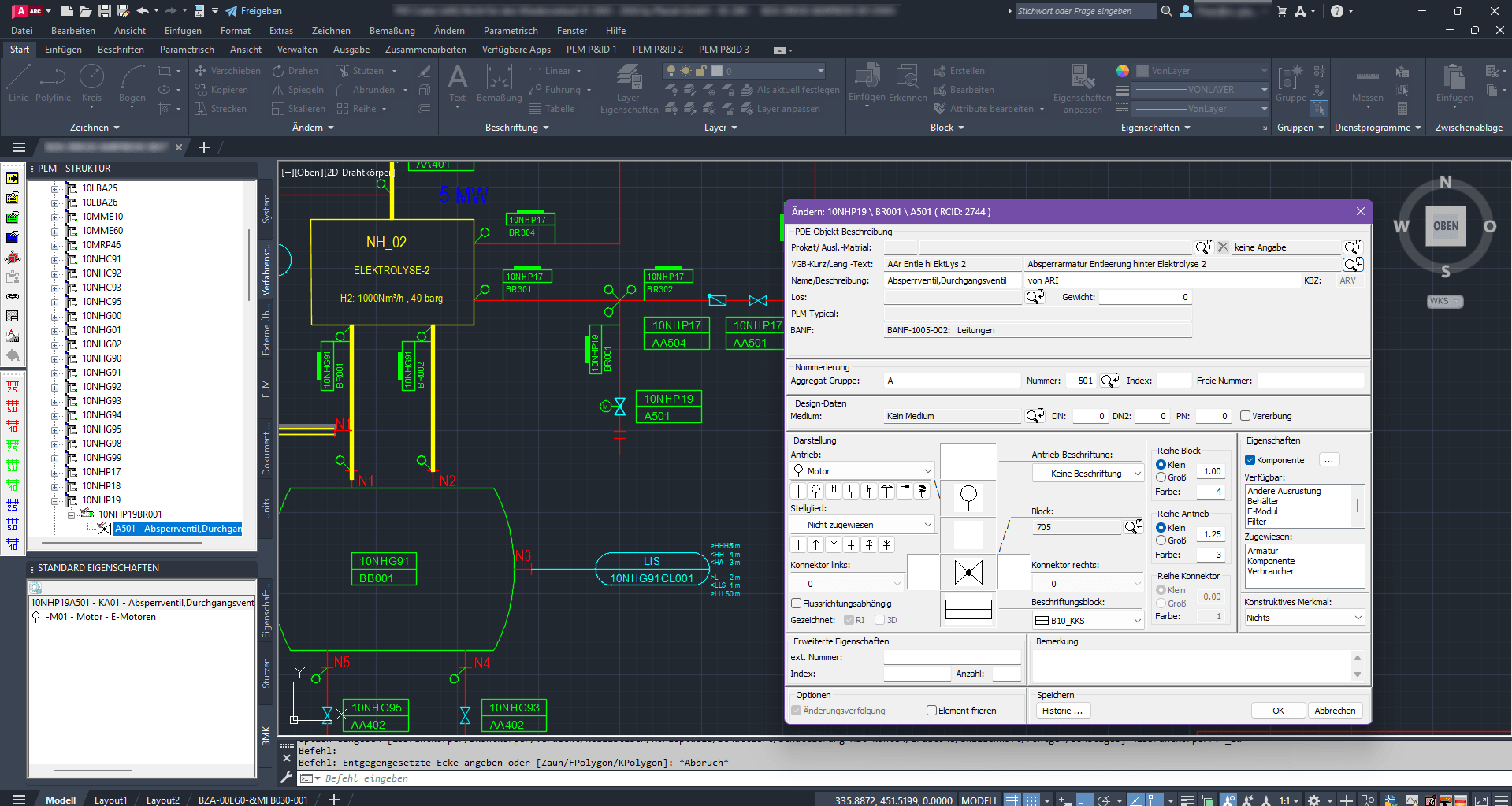Open the command line settings wrench
The image size is (1512, 806).
[x=287, y=778]
